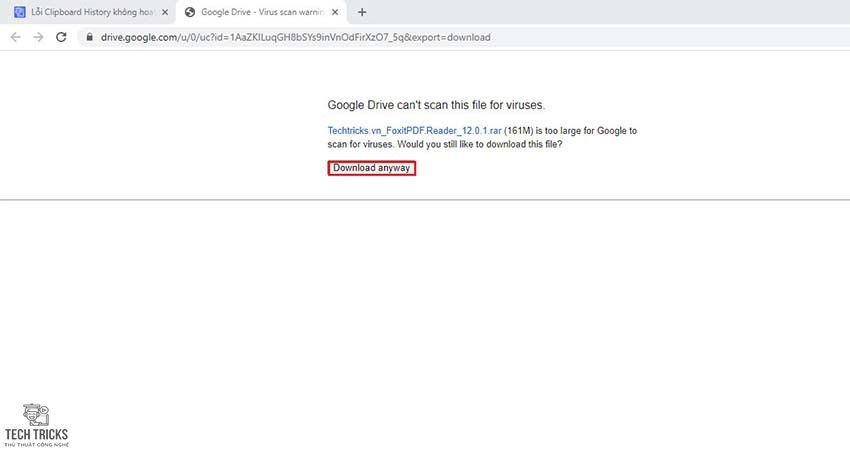The height and width of the screenshot is (450, 850).
Task: Go forward to next page
Action: 38,37
